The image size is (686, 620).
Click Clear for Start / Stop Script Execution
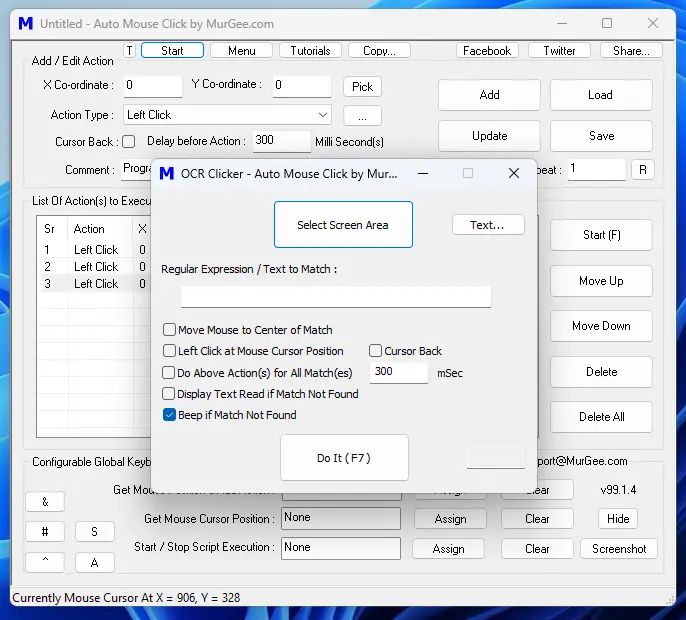pyautogui.click(x=537, y=549)
